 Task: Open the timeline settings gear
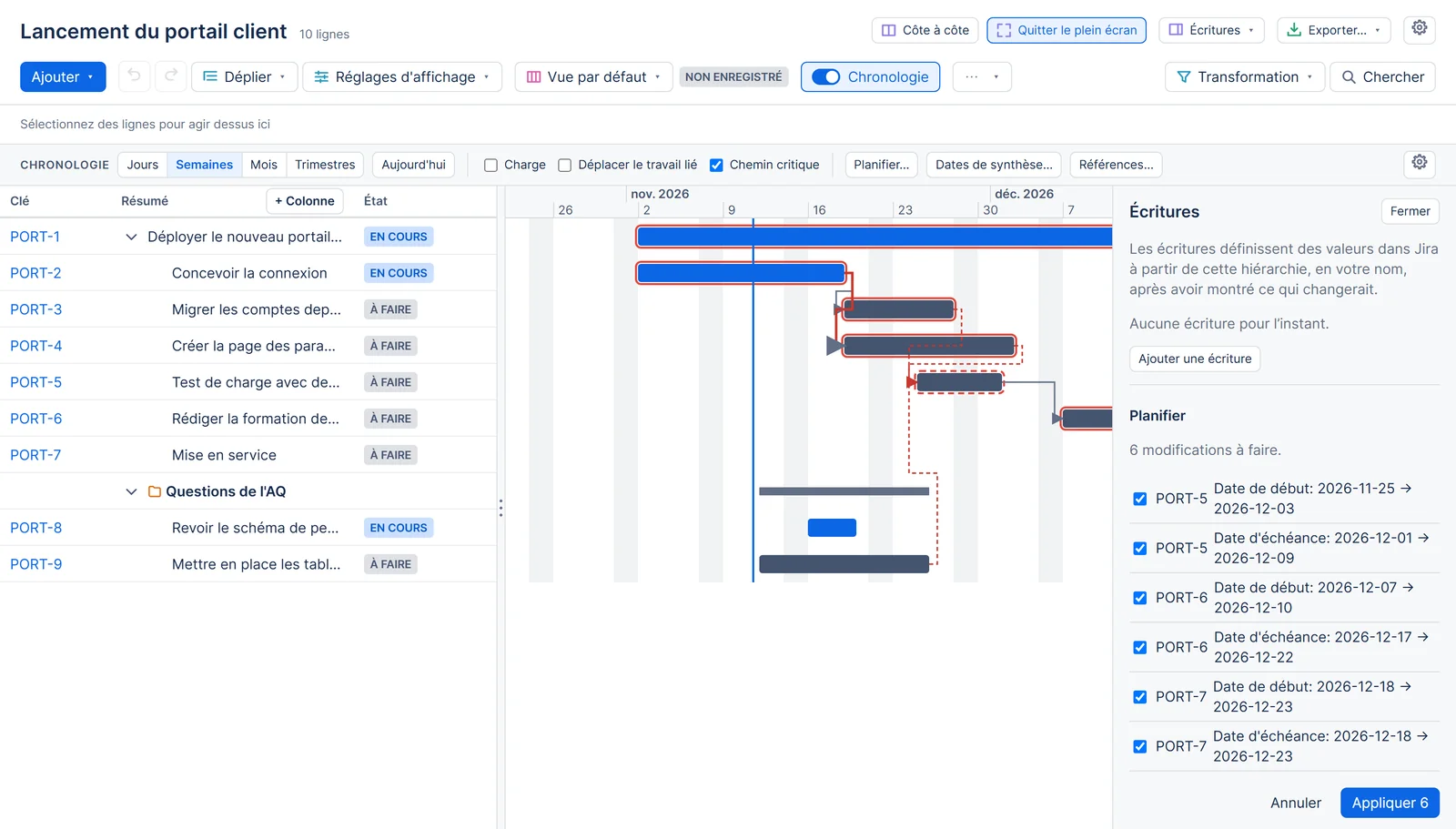pos(1420,164)
